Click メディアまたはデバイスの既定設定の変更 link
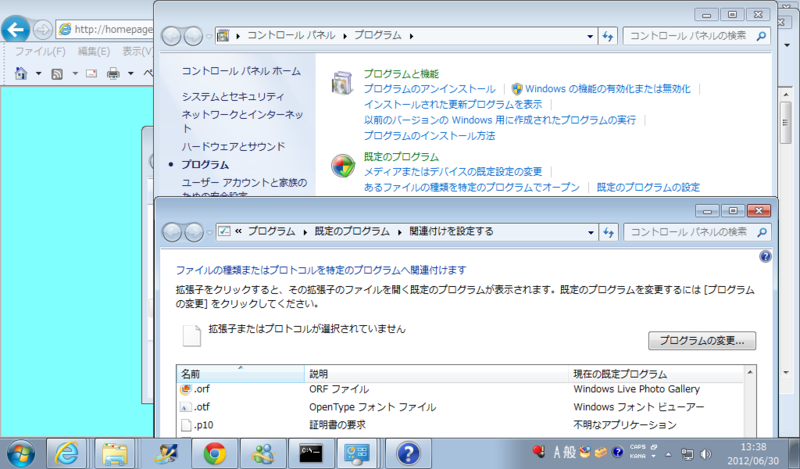 point(453,172)
